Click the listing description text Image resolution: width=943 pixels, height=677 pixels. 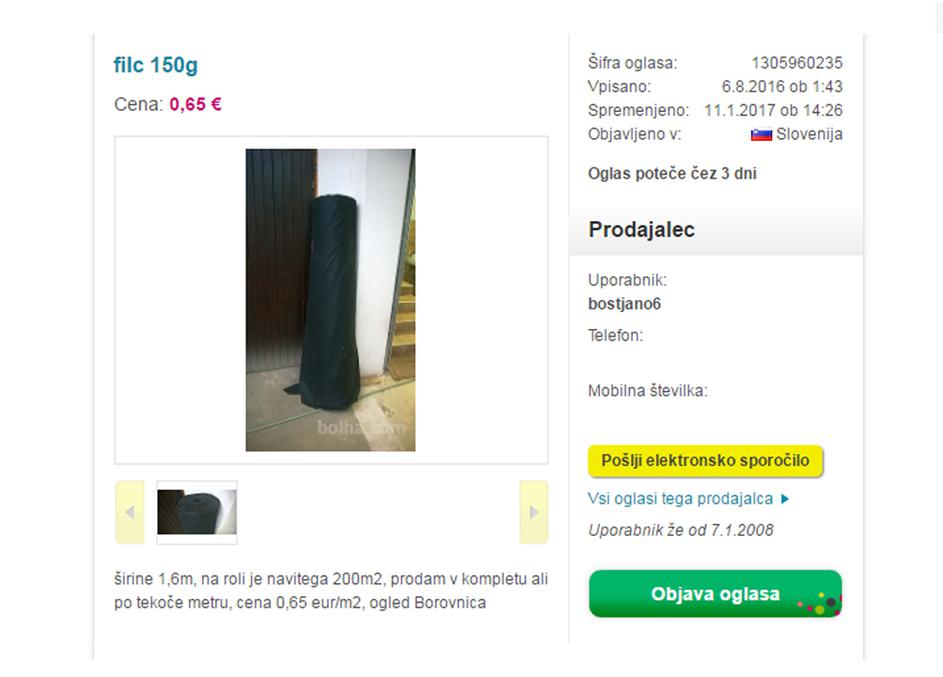[x=331, y=590]
